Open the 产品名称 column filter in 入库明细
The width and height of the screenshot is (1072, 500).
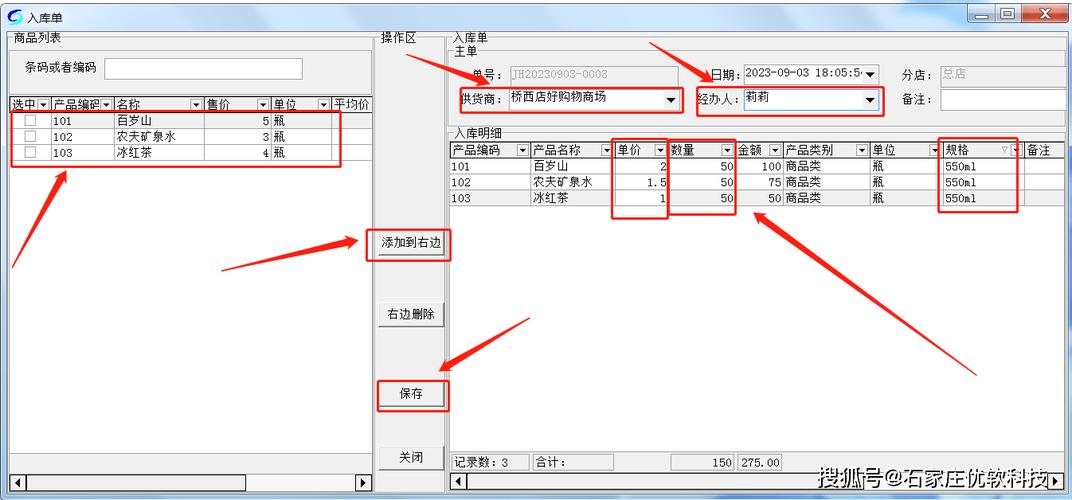point(606,150)
